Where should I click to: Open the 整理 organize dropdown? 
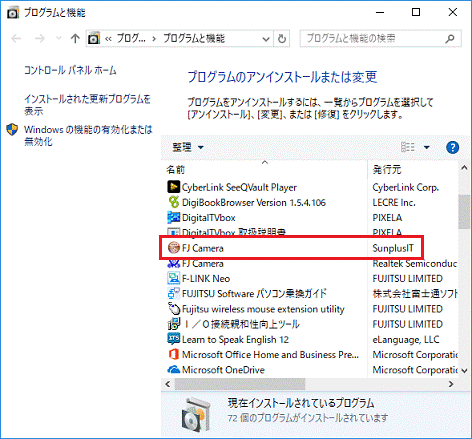(188, 147)
